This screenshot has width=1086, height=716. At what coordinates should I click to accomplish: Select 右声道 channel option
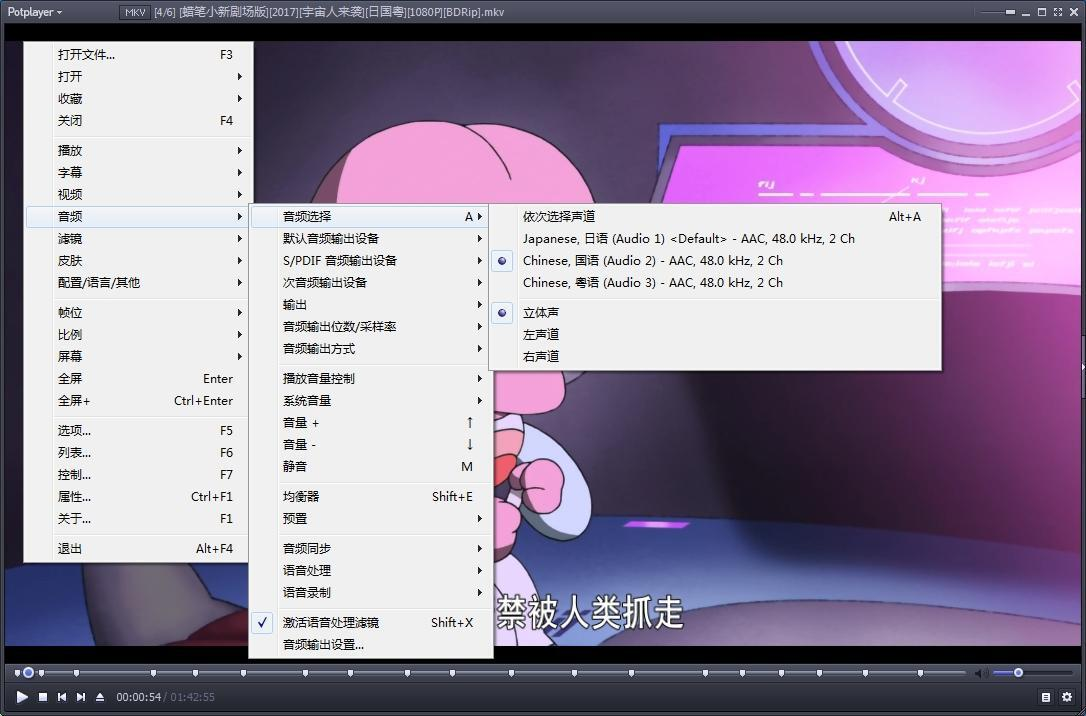(541, 356)
